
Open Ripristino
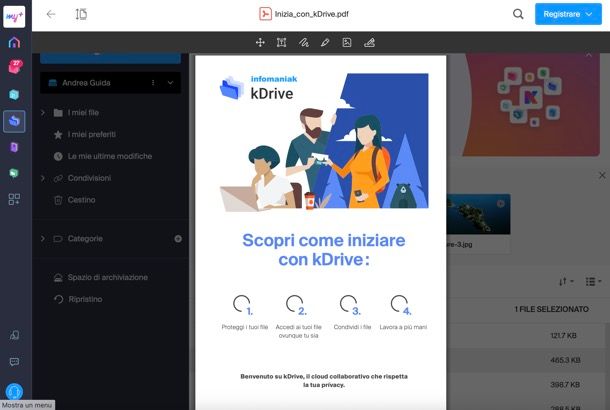tap(85, 299)
